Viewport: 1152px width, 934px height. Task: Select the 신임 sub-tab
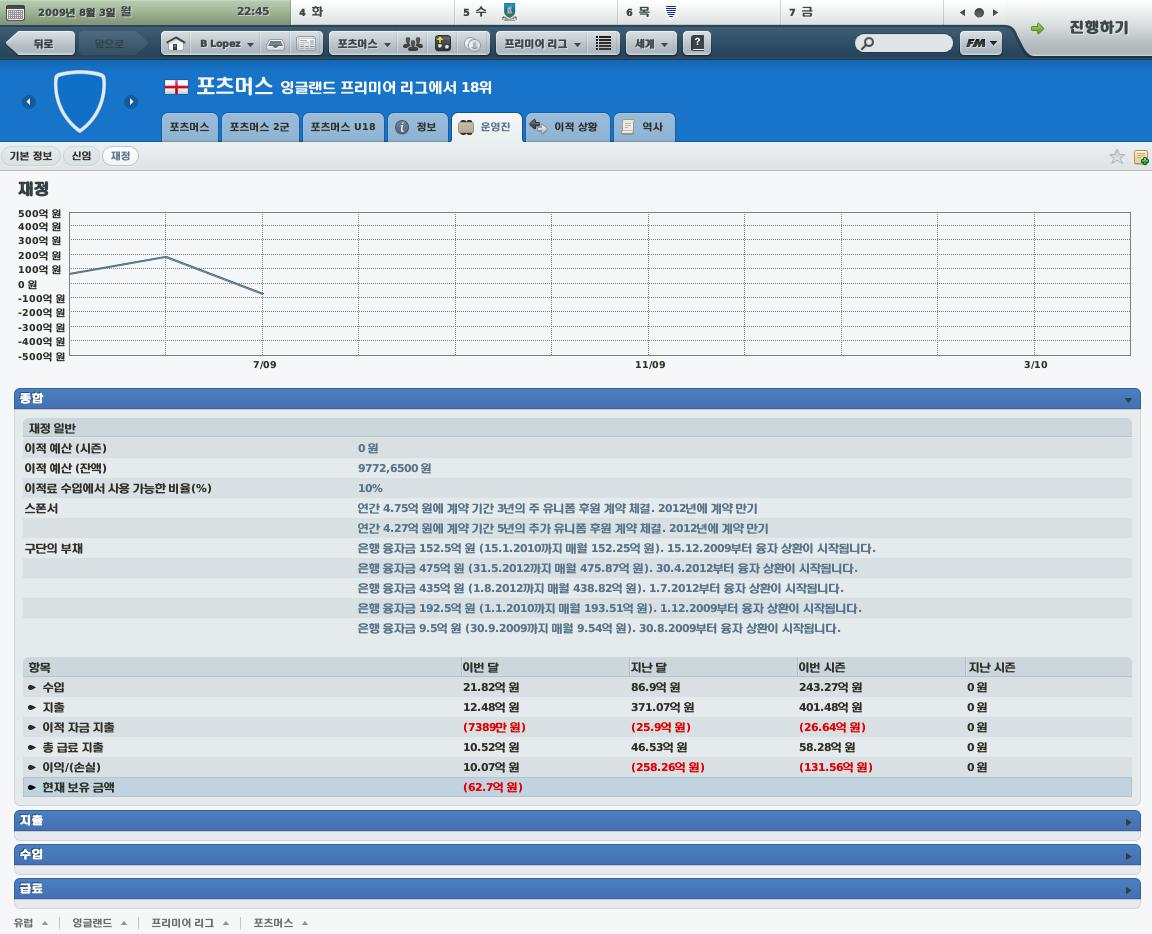tap(82, 156)
